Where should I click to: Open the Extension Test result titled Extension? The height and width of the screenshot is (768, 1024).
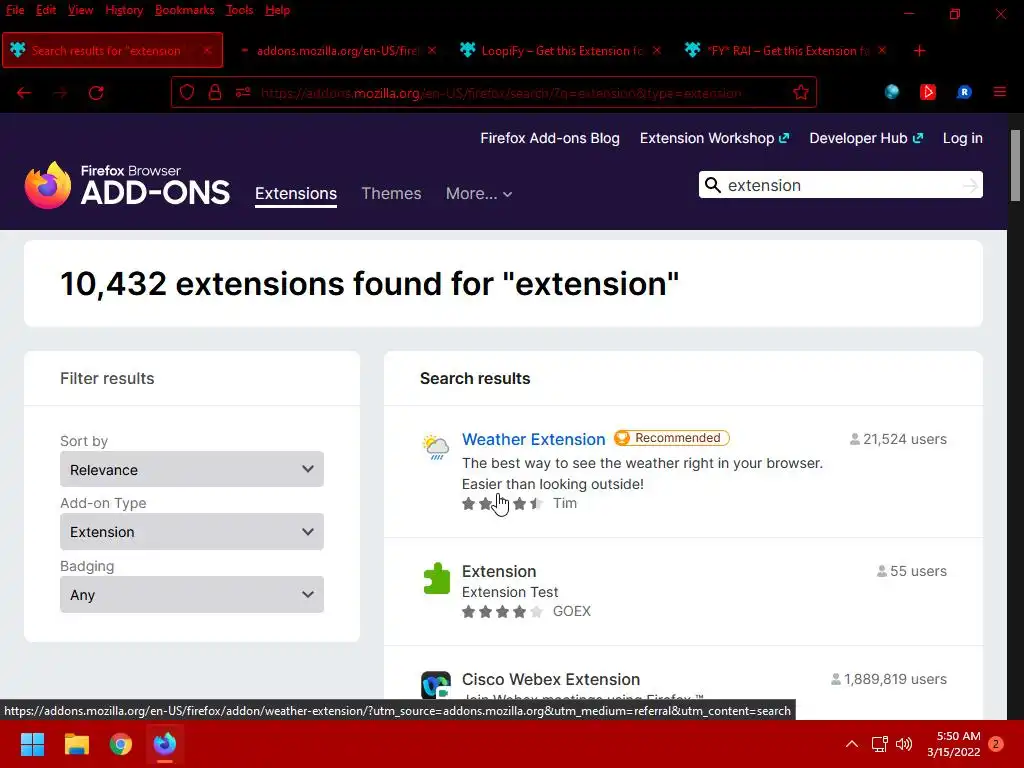(499, 571)
